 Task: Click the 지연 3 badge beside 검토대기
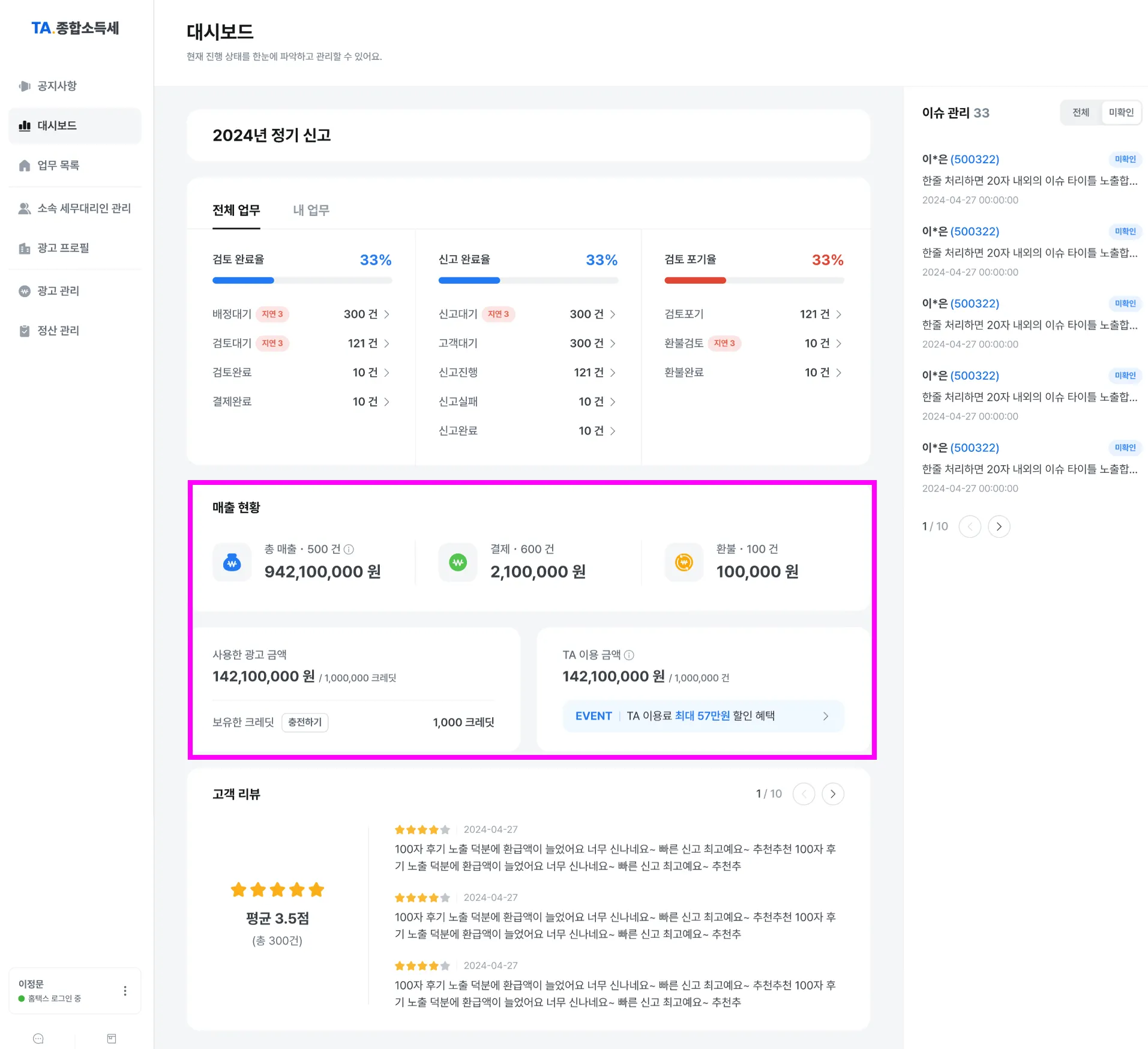coord(272,343)
